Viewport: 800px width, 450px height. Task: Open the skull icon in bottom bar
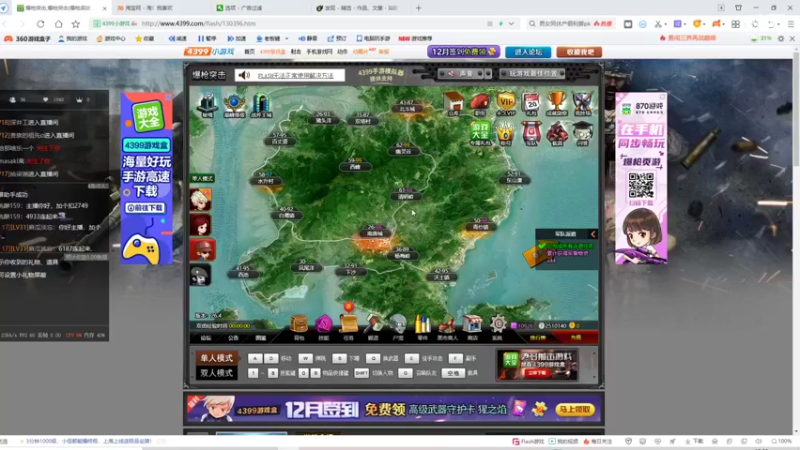point(398,324)
